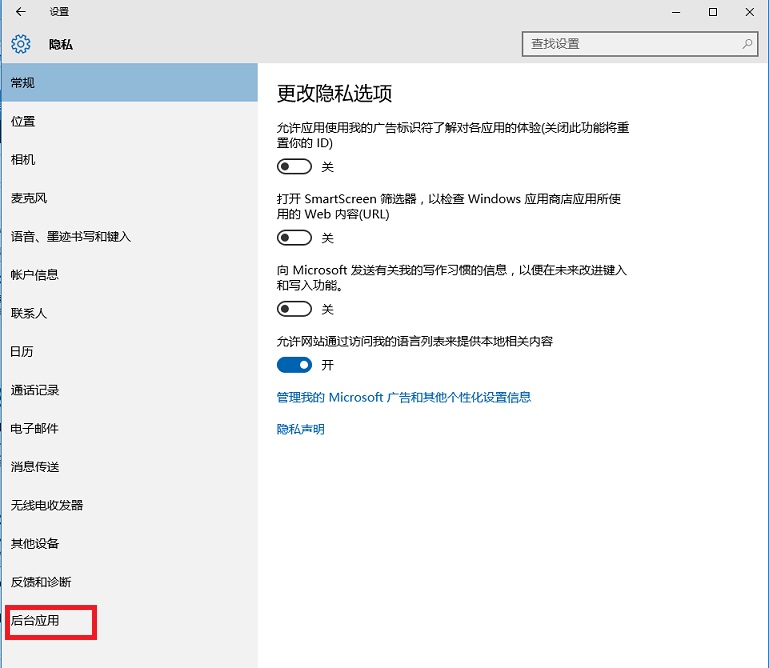Disable the language list access switch

click(294, 365)
